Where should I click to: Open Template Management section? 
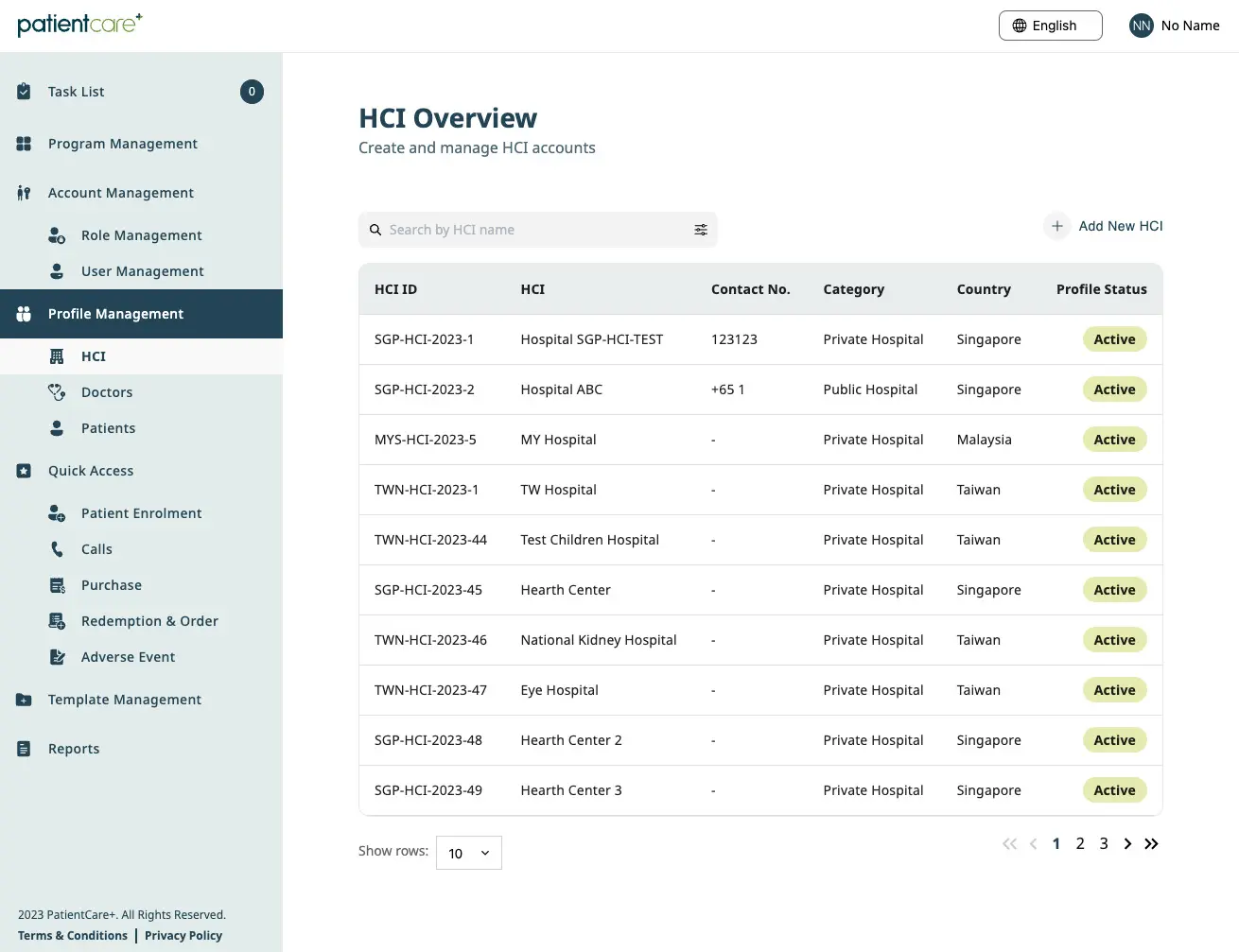coord(124,700)
